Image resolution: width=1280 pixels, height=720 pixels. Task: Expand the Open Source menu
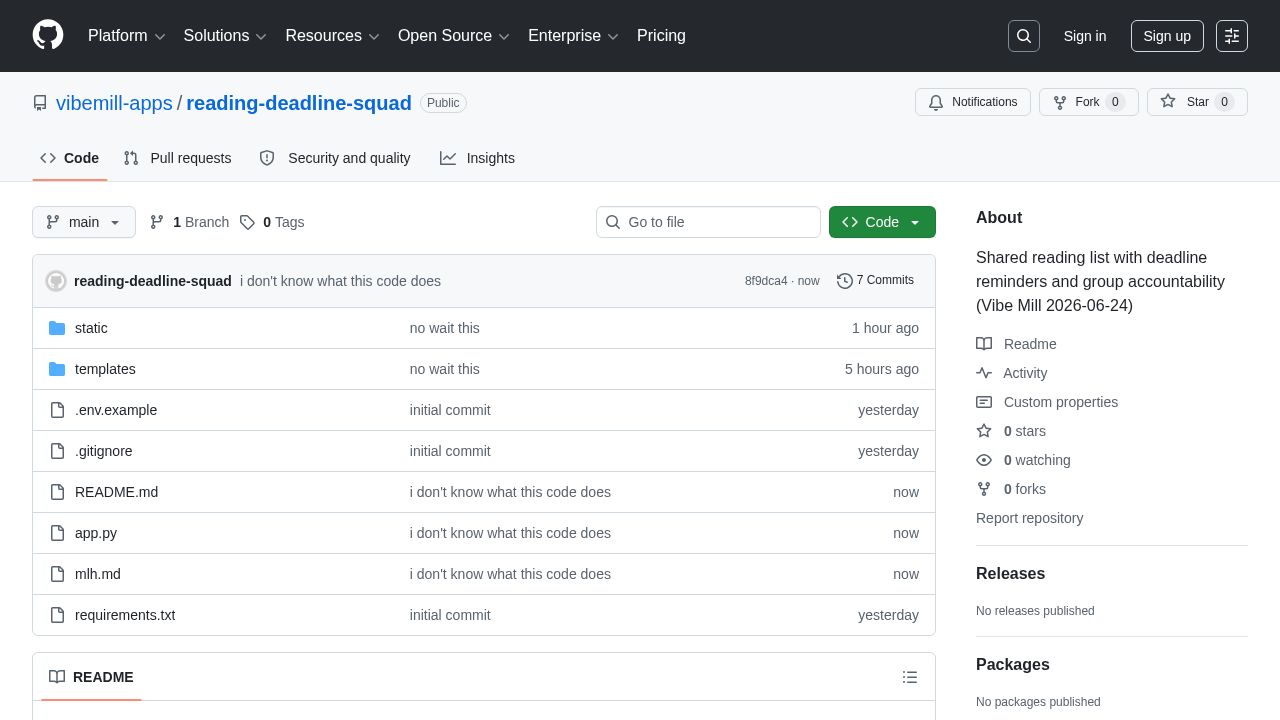pos(454,36)
